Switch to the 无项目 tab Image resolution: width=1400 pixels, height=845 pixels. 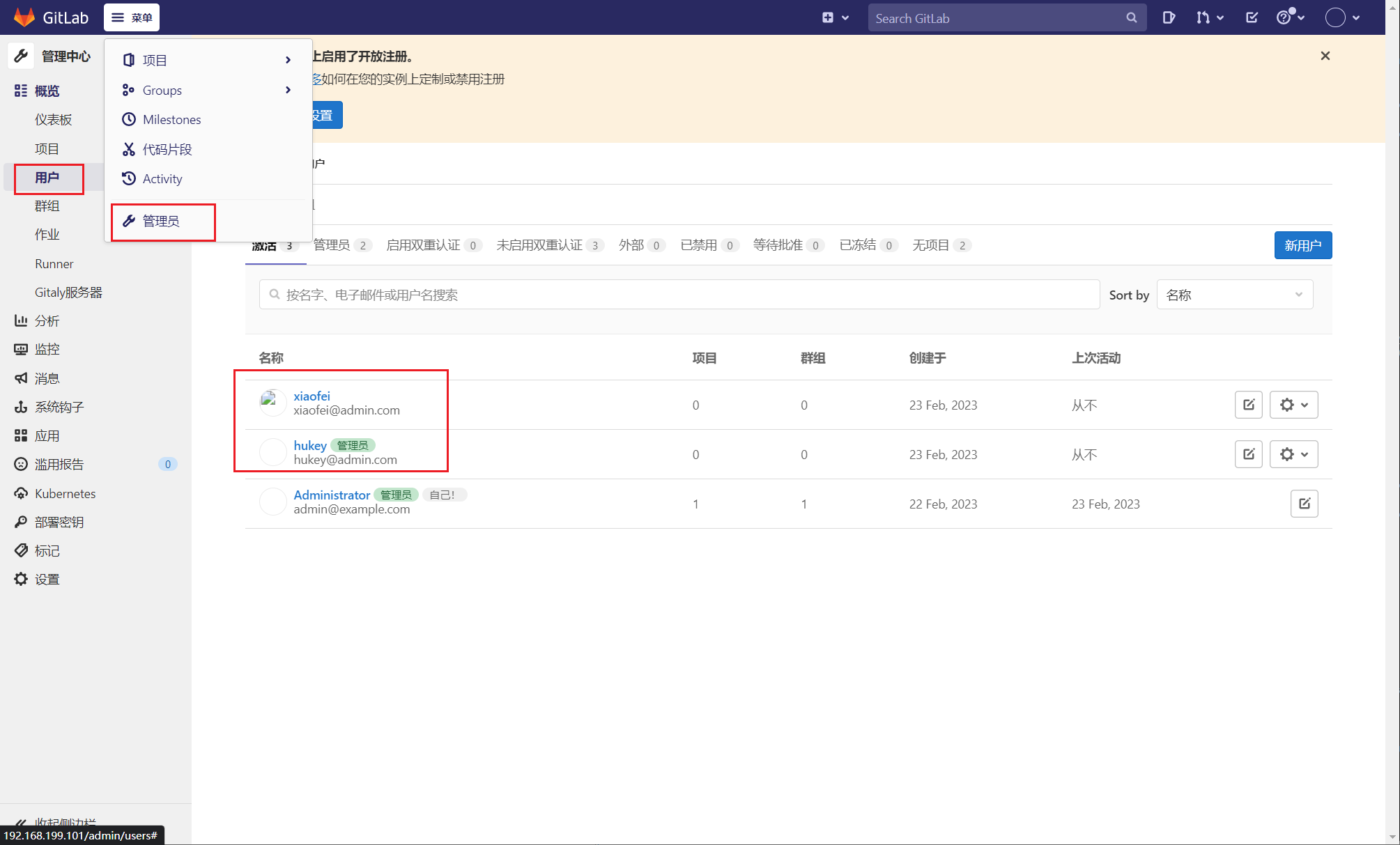pyautogui.click(x=941, y=245)
